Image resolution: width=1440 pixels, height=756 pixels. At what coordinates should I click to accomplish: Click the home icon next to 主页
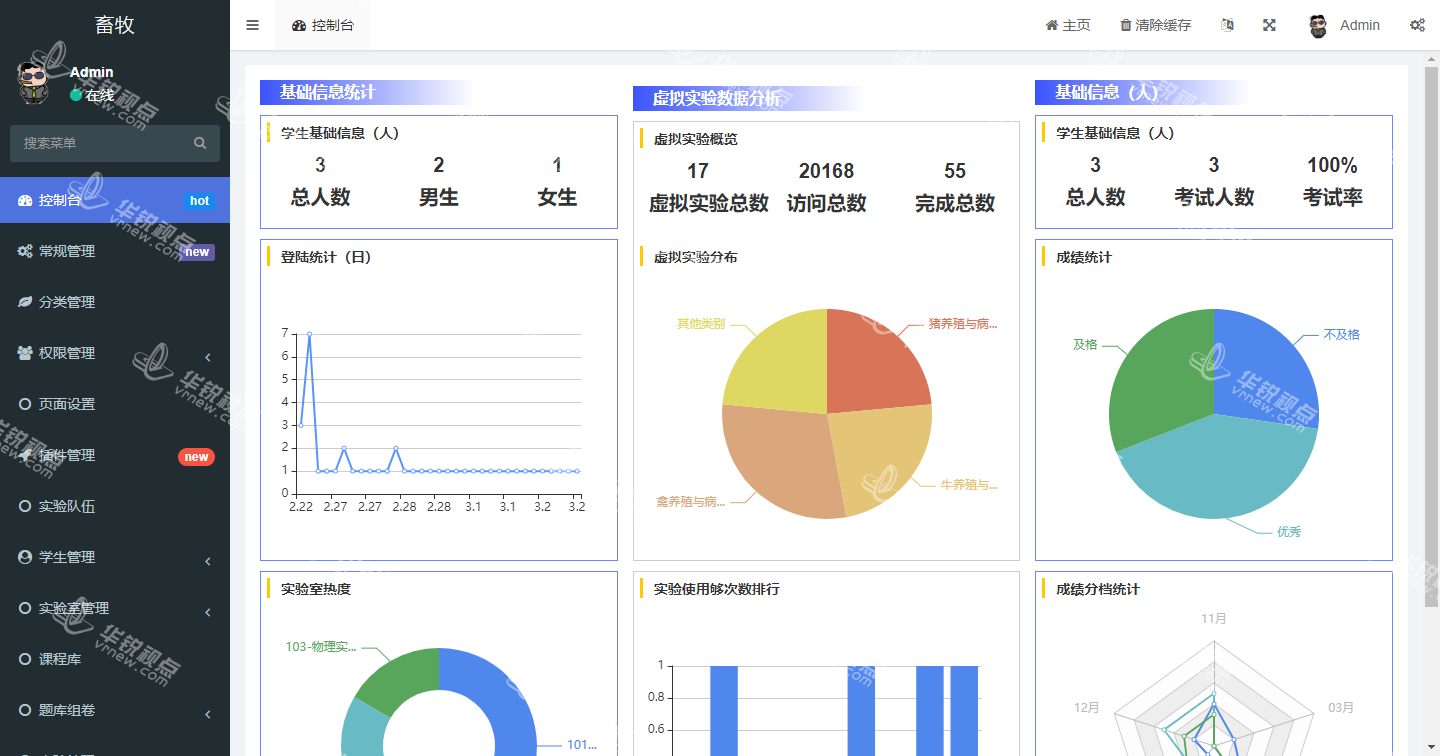tap(1052, 25)
